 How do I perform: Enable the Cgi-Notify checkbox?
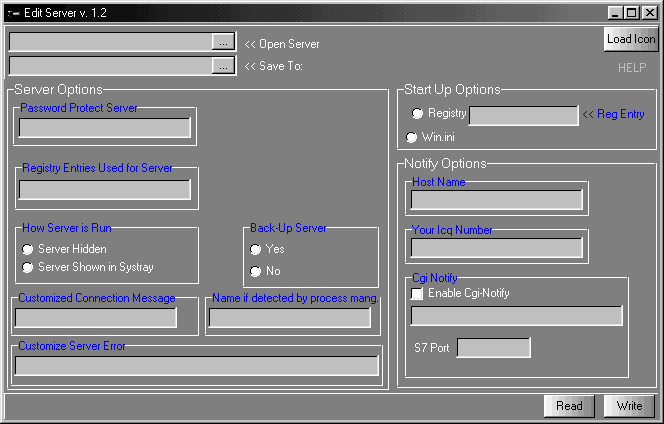(x=417, y=293)
